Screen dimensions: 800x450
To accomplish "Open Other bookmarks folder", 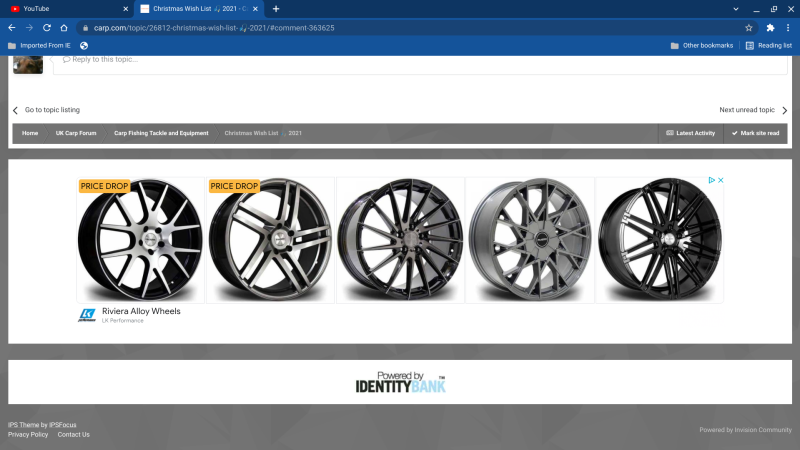I will (x=702, y=45).
